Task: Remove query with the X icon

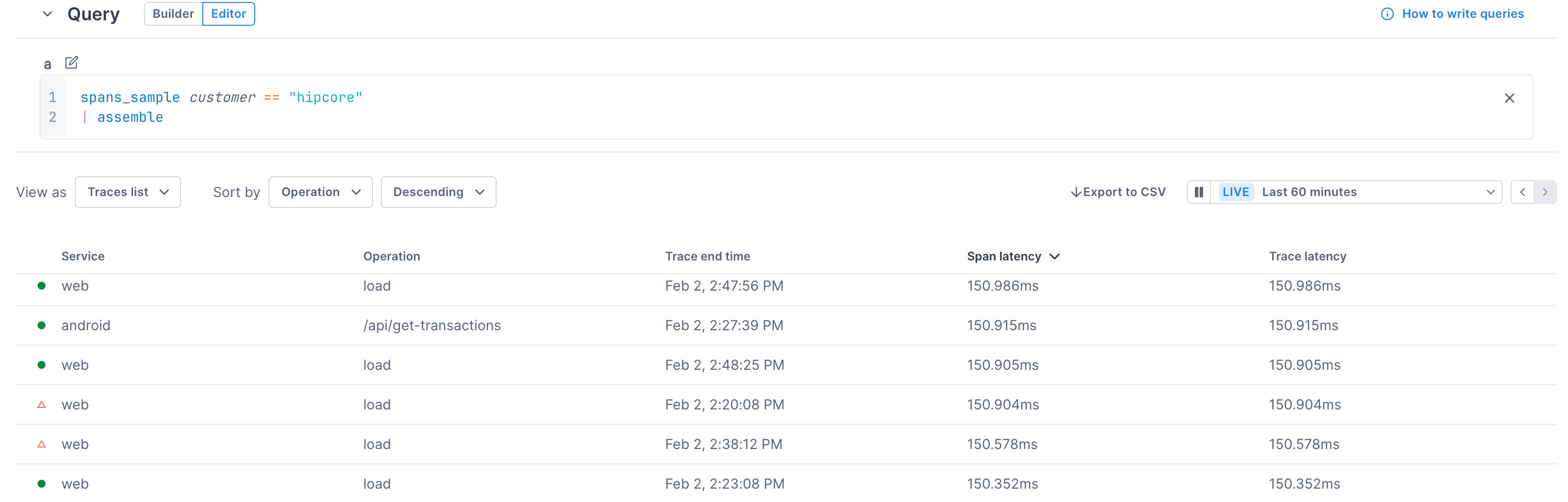Action: tap(1509, 98)
